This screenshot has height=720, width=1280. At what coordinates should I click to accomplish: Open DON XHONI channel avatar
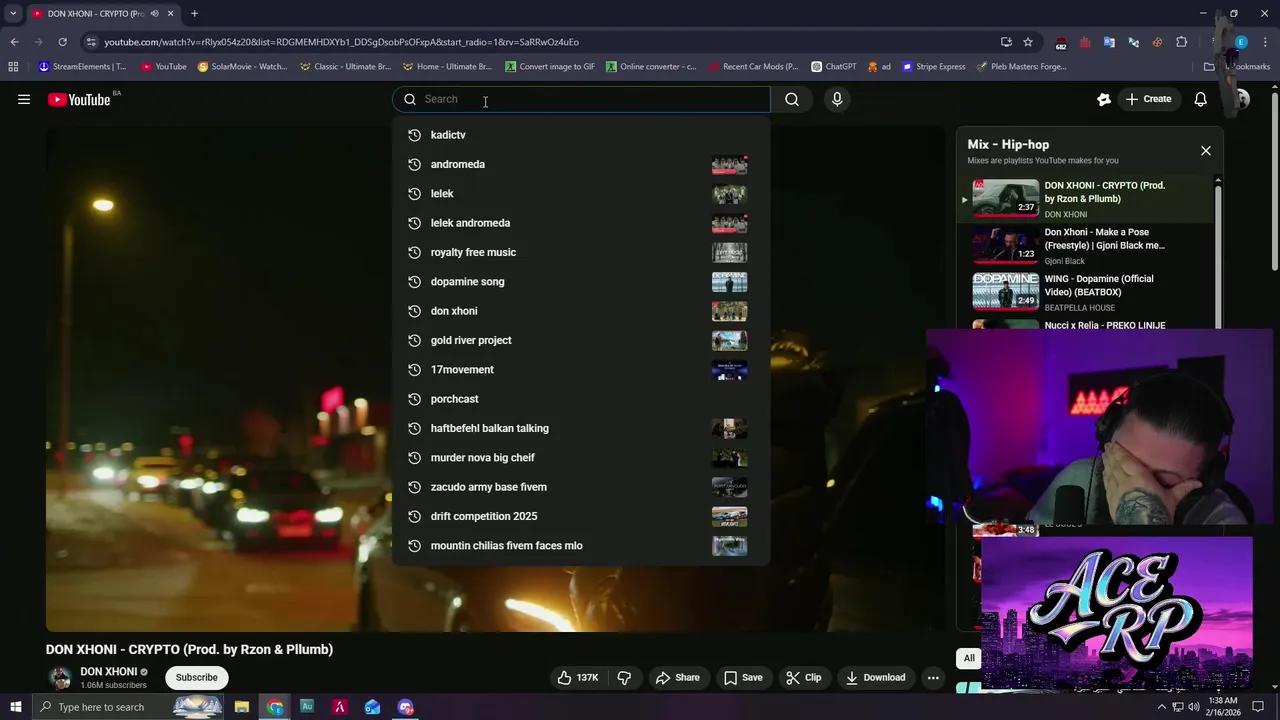[60, 677]
